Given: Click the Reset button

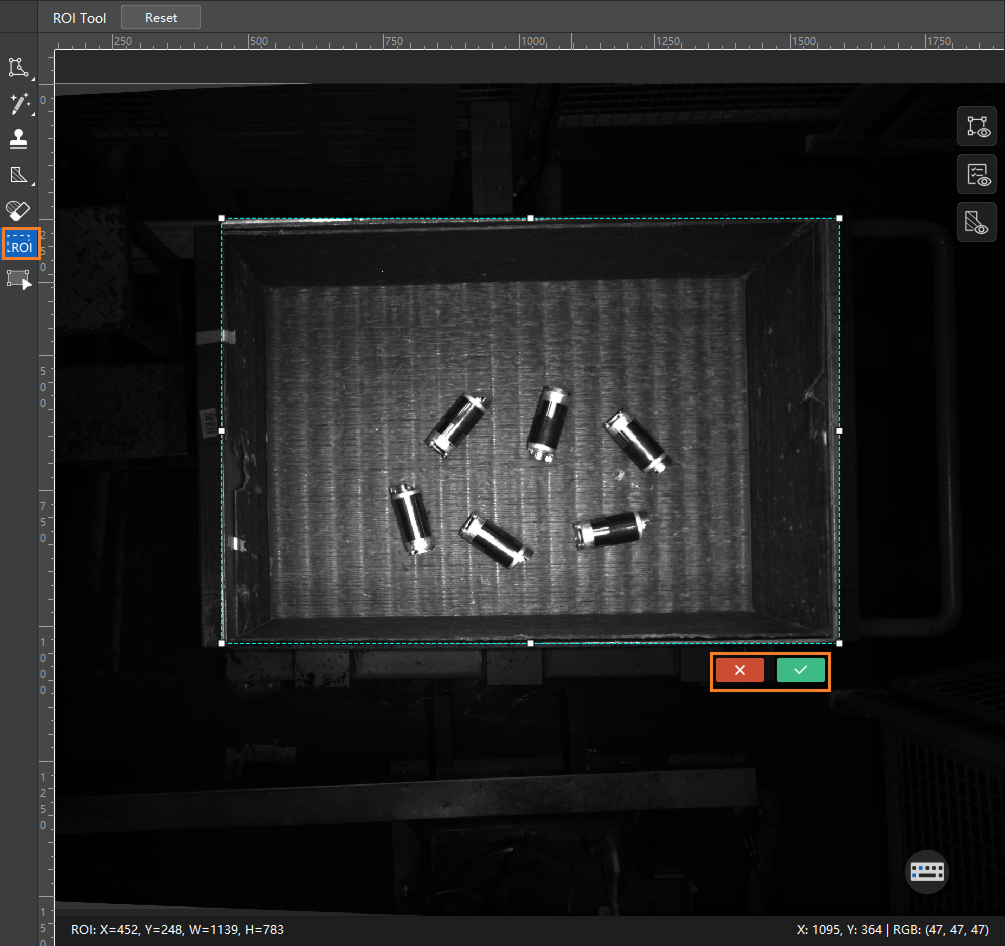Looking at the screenshot, I should coord(161,17).
